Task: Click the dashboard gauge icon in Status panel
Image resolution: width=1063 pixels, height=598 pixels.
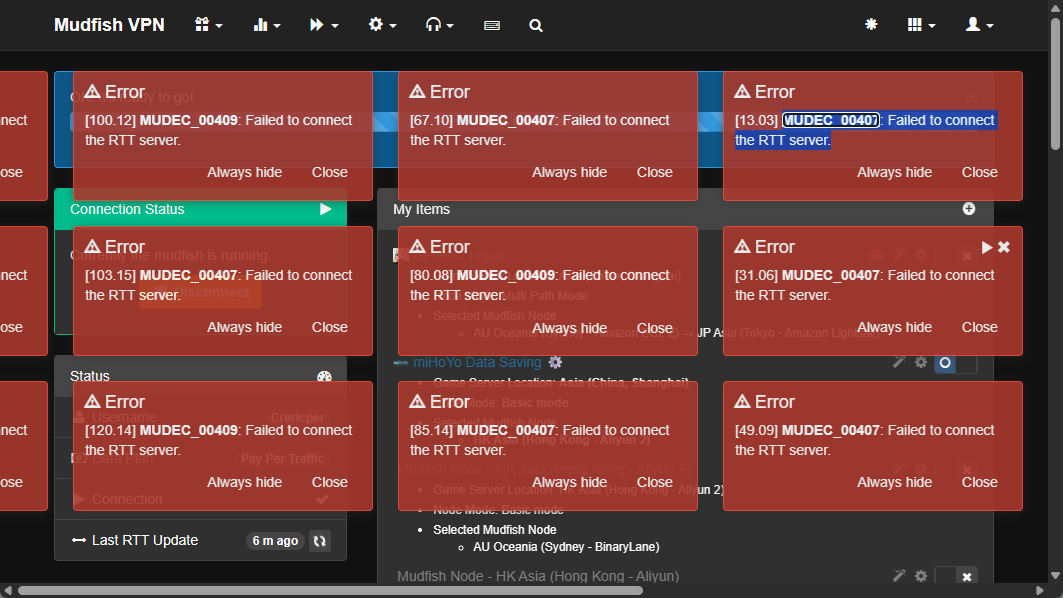Action: pos(324,377)
